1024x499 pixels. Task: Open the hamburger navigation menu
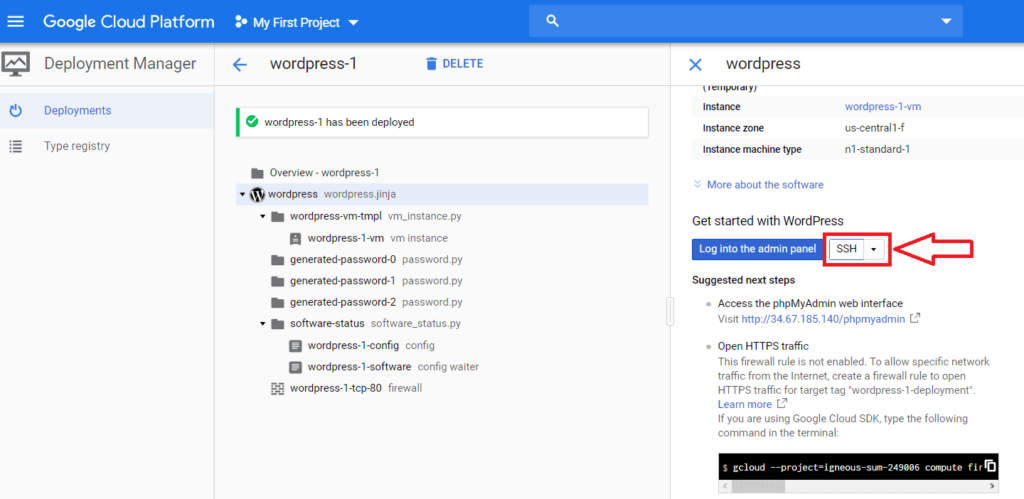pyautogui.click(x=15, y=22)
